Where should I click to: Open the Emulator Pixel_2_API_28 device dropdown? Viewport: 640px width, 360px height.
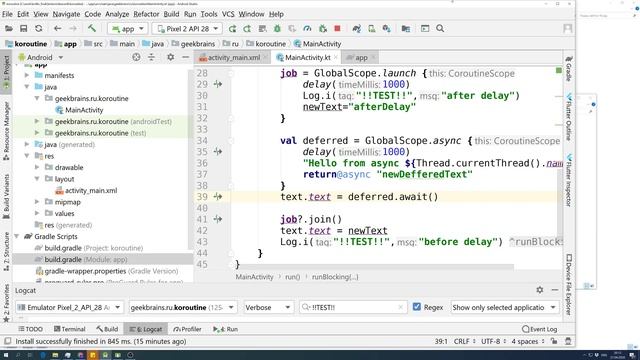(x=69, y=307)
